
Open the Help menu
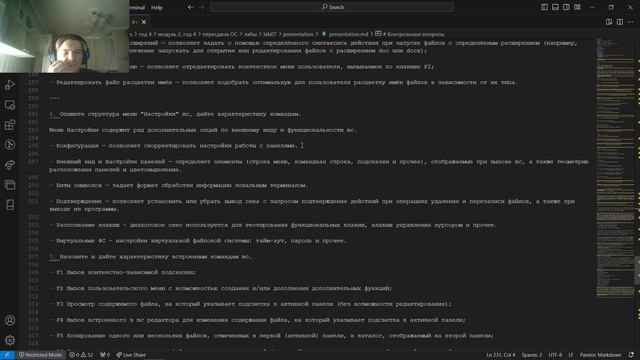coord(157,7)
